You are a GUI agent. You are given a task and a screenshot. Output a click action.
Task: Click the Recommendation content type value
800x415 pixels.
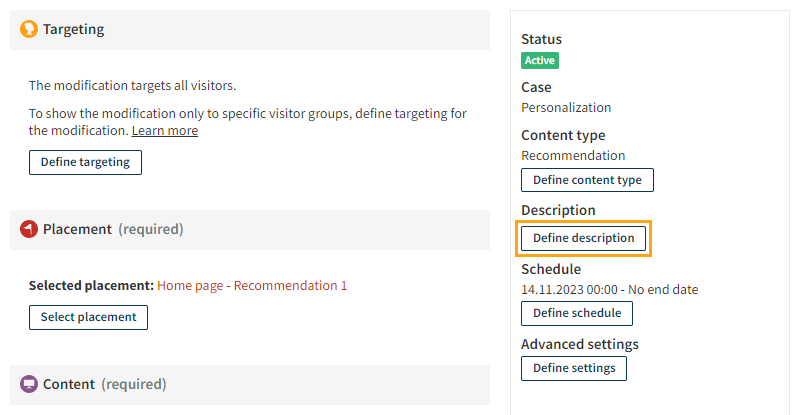click(573, 155)
